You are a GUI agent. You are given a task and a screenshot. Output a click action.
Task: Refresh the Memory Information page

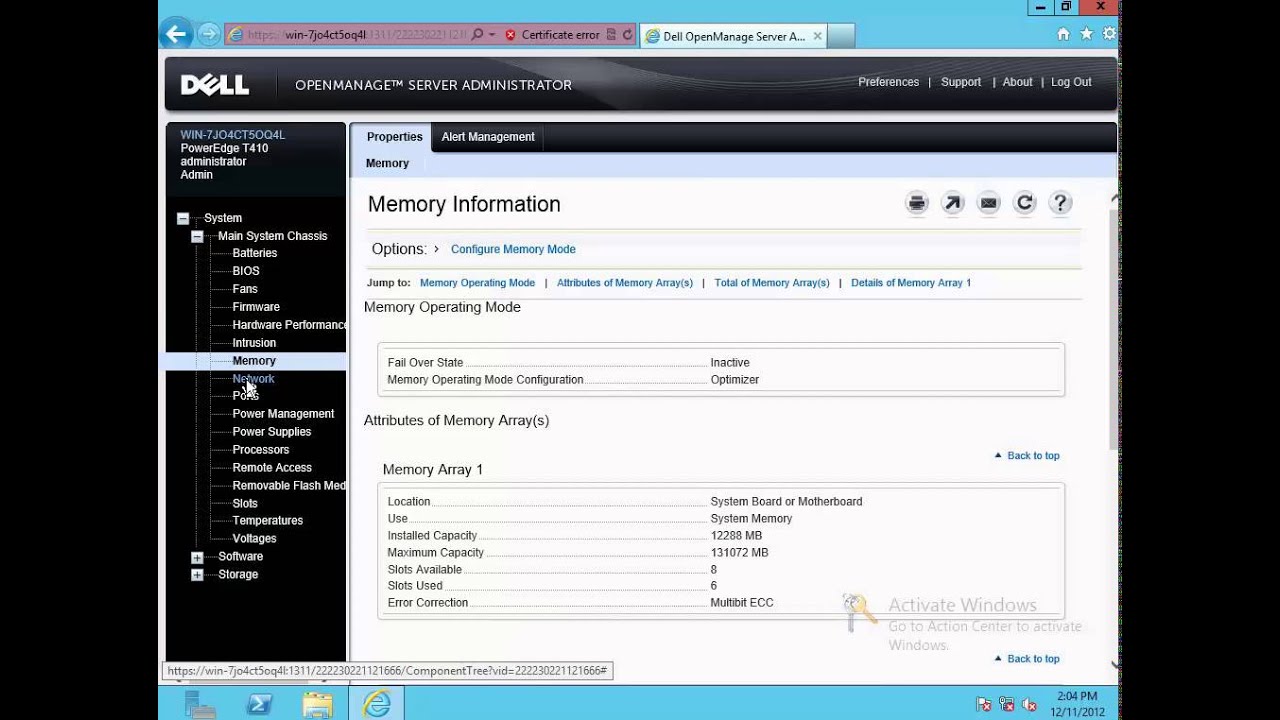(1025, 203)
